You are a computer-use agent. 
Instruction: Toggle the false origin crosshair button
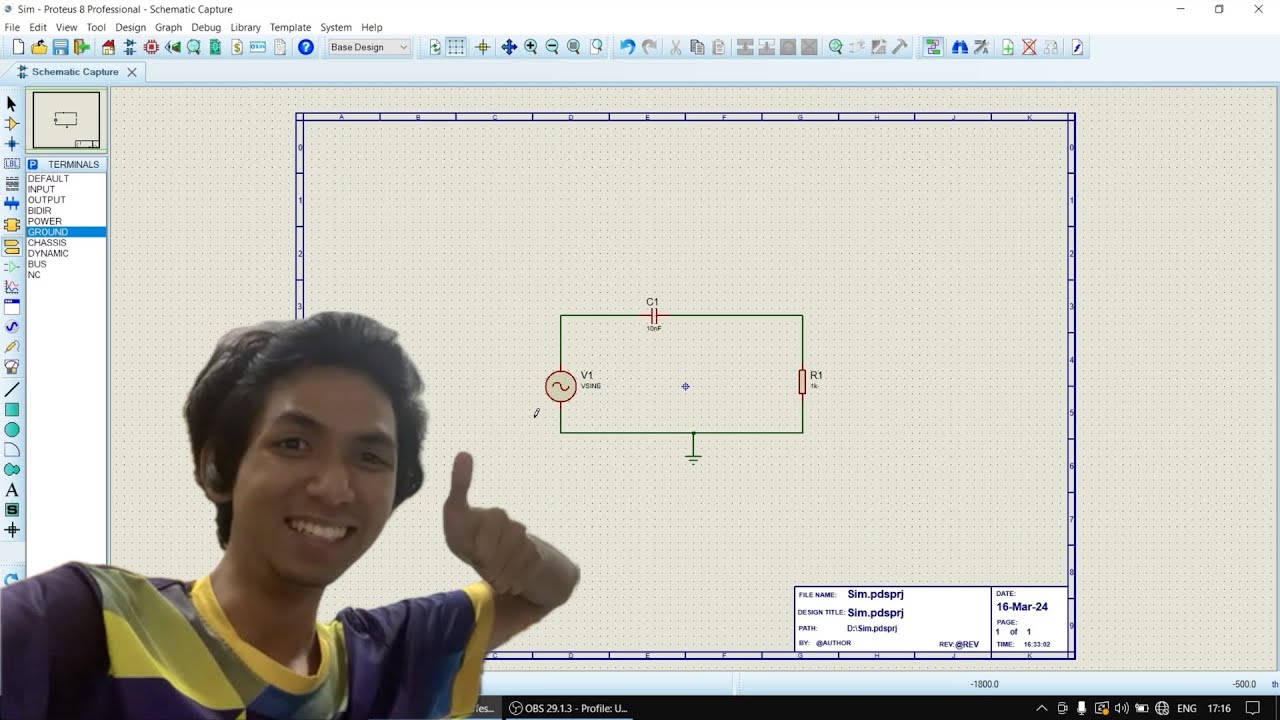point(482,47)
